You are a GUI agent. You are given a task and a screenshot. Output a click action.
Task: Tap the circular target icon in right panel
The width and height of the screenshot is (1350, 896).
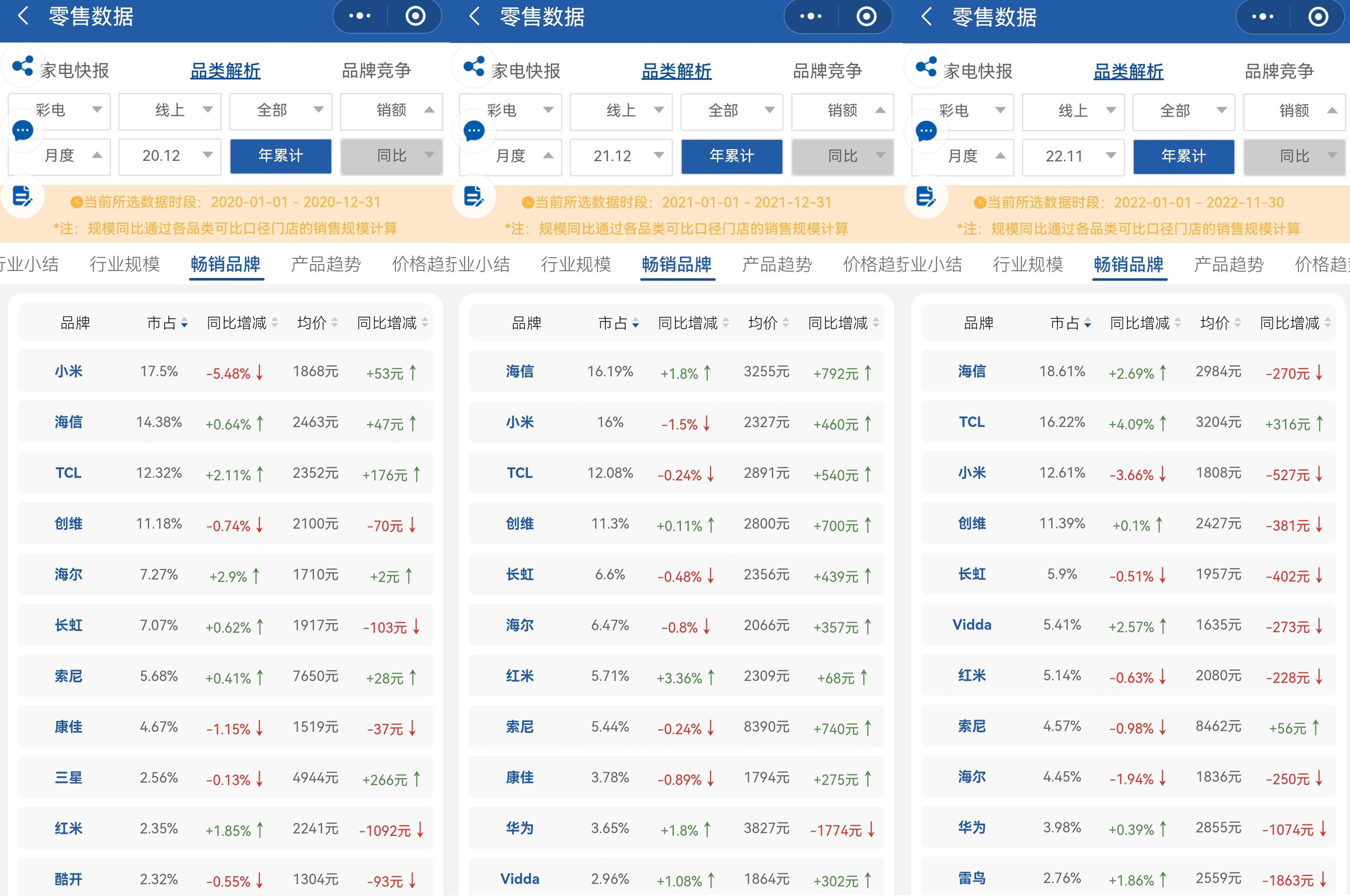pyautogui.click(x=1318, y=17)
